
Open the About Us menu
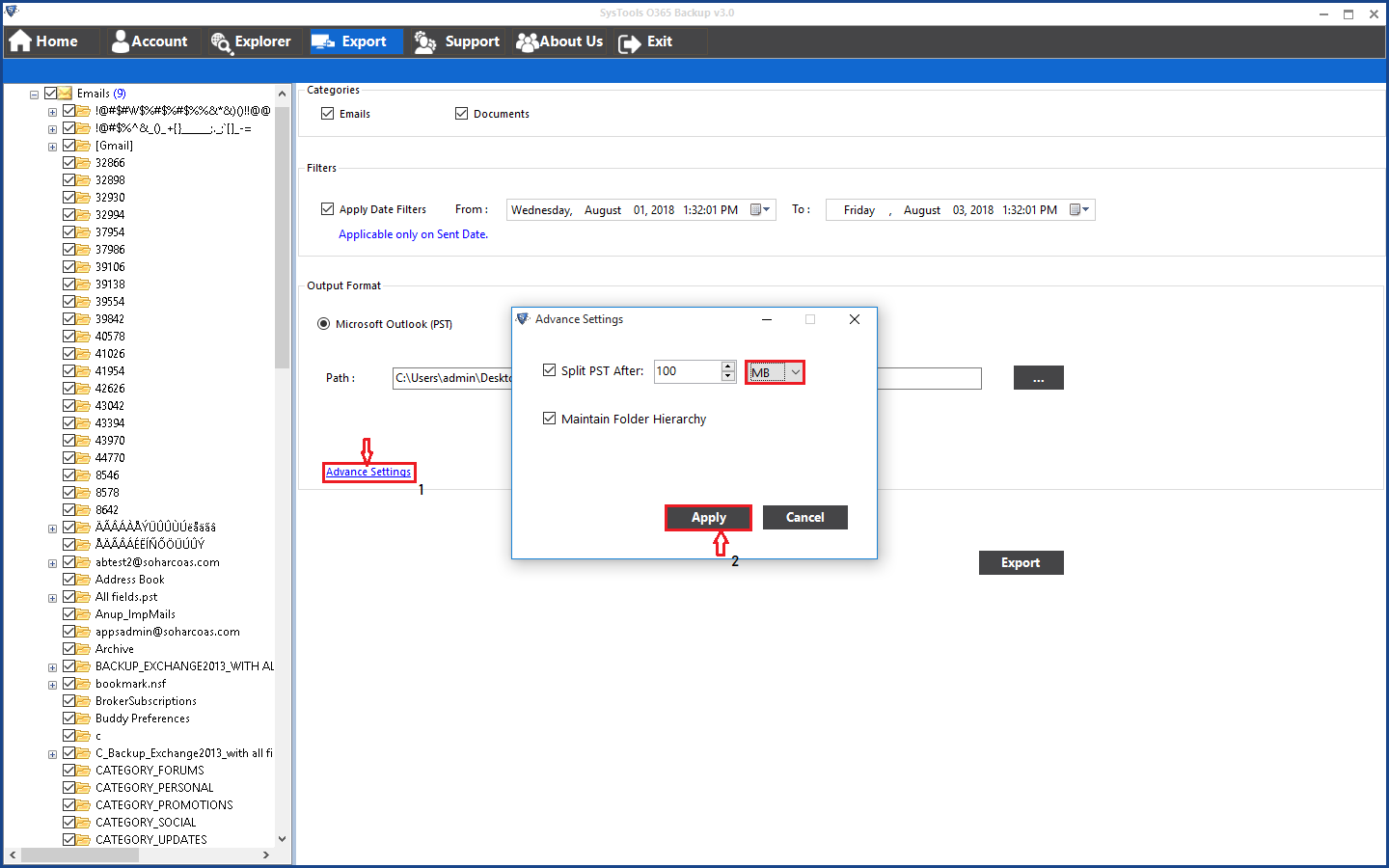point(559,41)
